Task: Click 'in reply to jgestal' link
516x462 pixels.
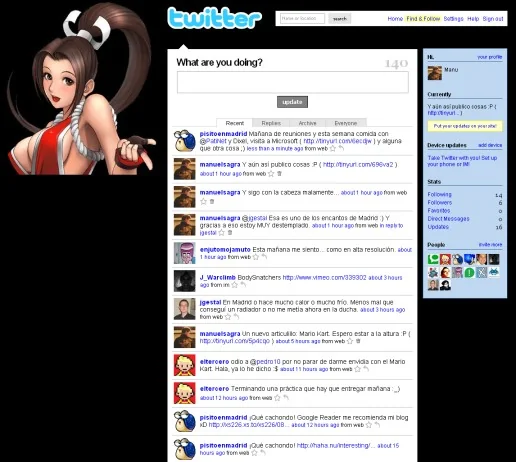Action: pyautogui.click(x=301, y=229)
